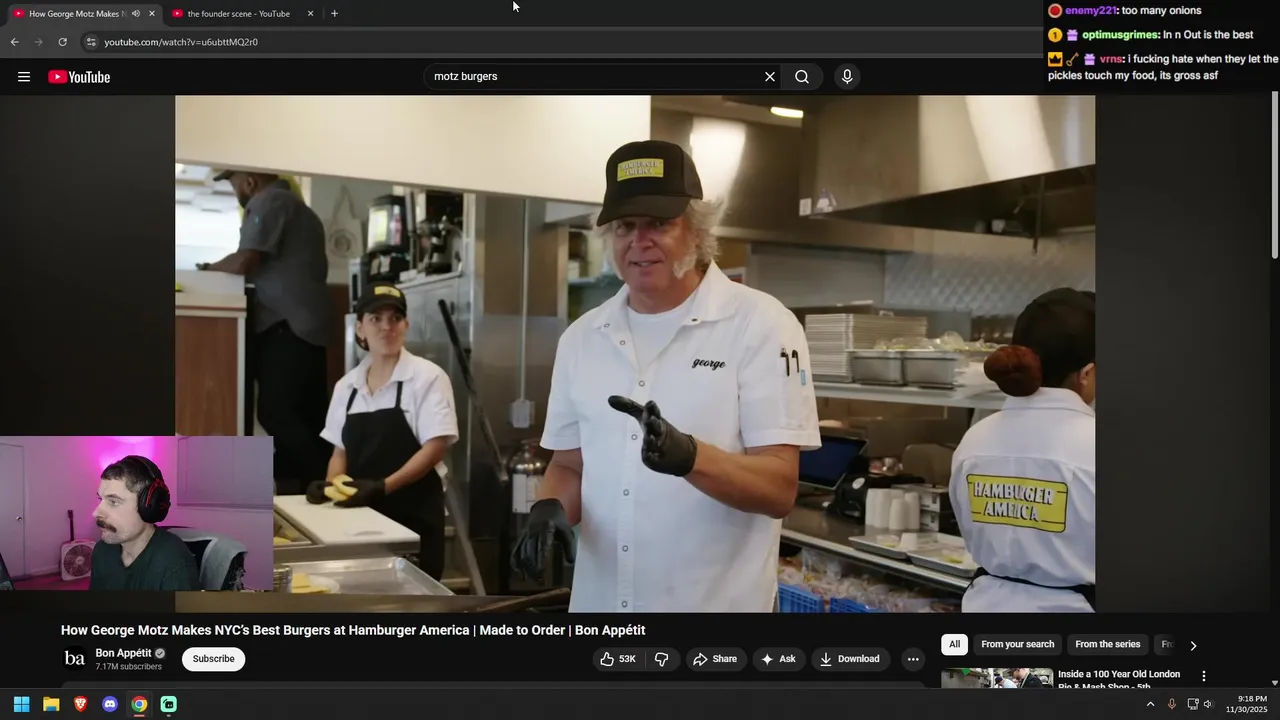
Task: Open the London Pie & Mash thumbnail
Action: (x=997, y=678)
